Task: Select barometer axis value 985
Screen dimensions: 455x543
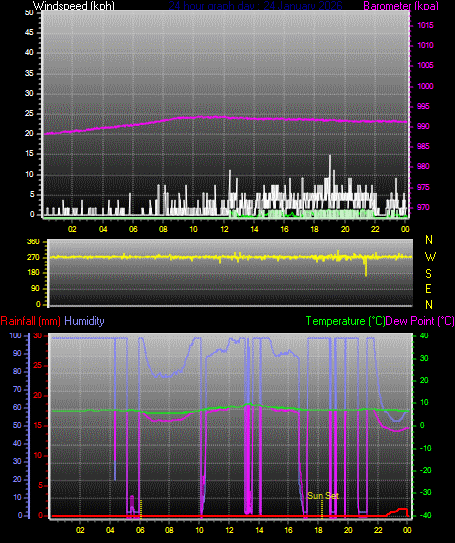Action: (423, 146)
